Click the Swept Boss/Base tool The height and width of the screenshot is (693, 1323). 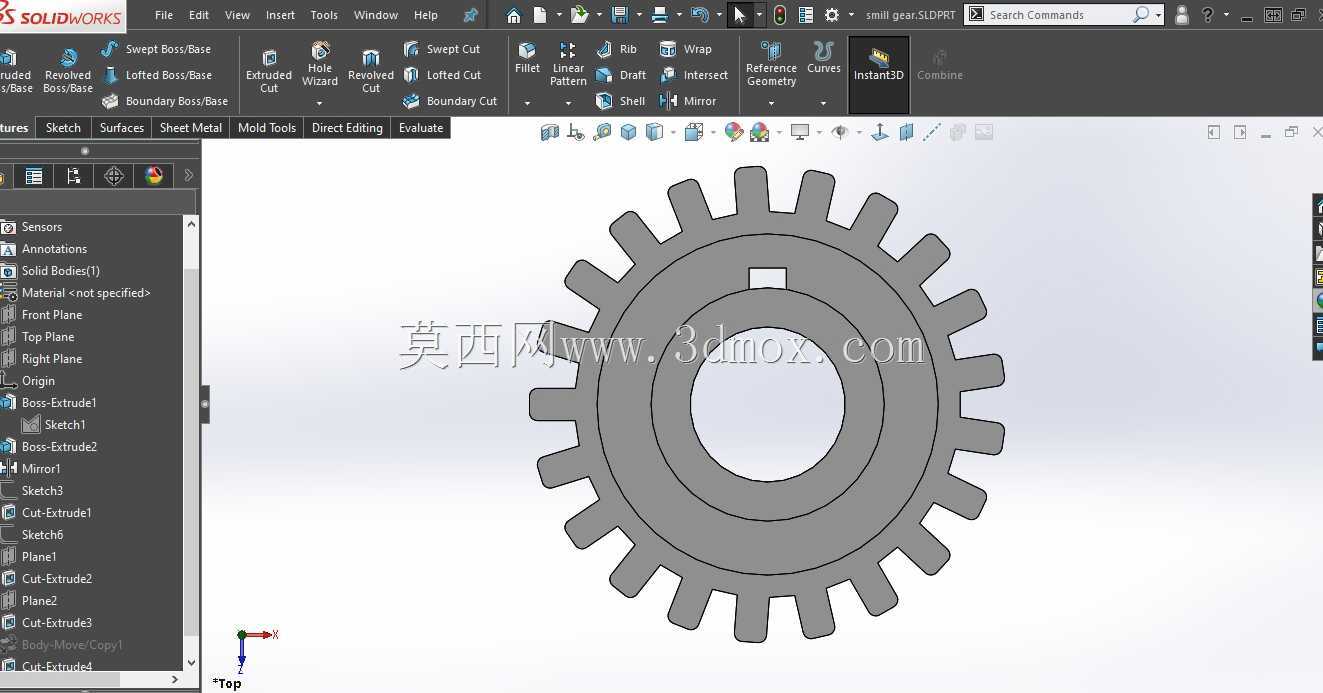[x=157, y=49]
